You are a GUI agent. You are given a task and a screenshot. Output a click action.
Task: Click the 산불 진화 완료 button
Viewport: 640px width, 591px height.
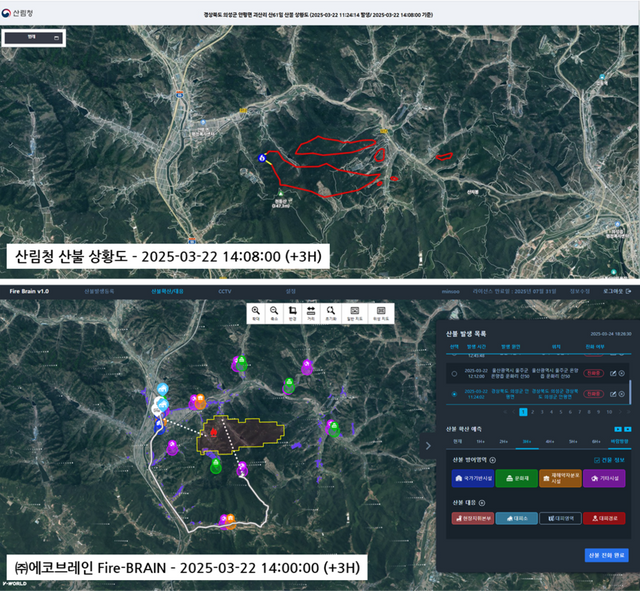tap(606, 554)
